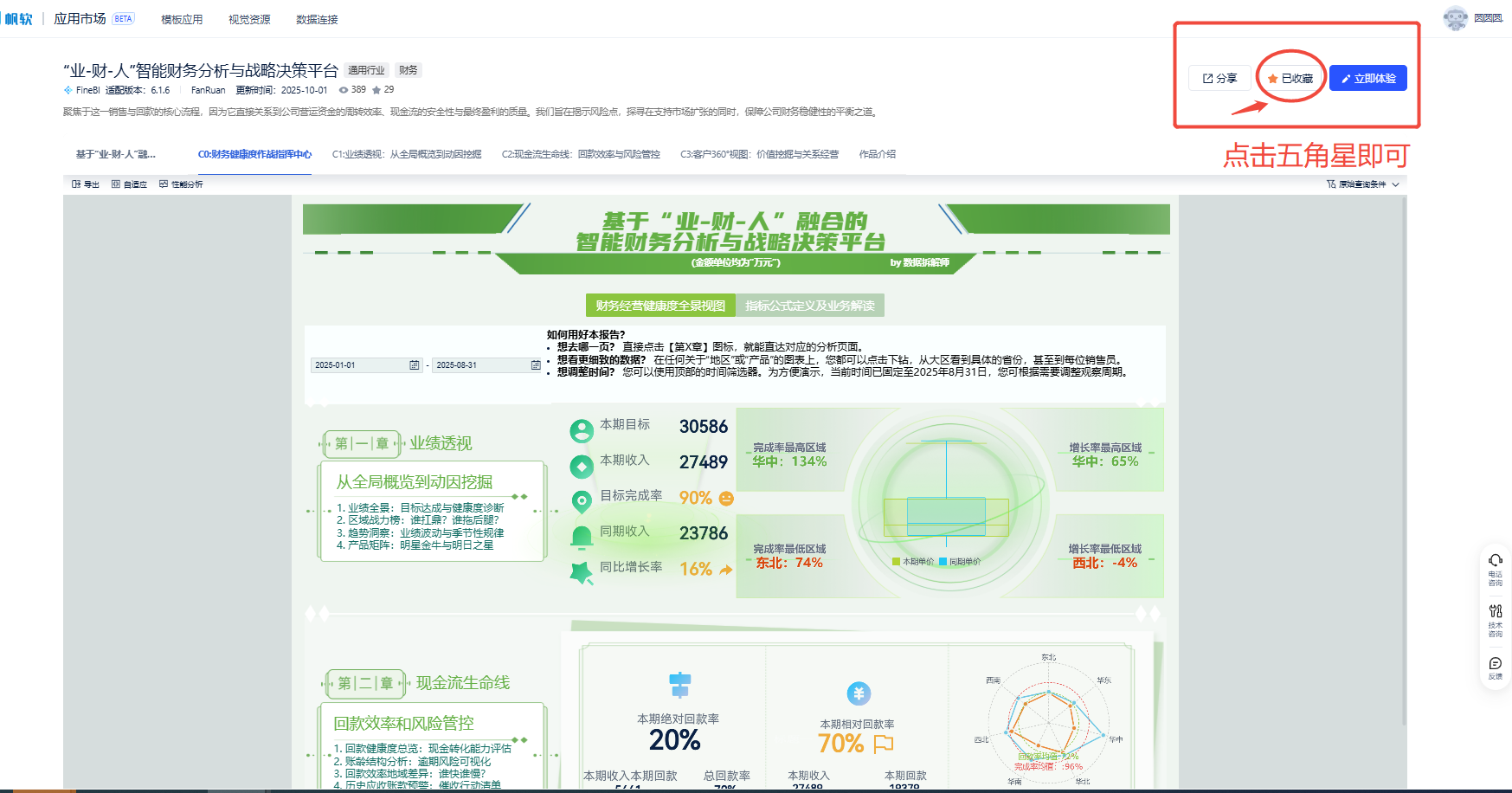The image size is (1512, 793).
Task: Open 技术咨询 from the right sidebar
Action: coord(1495,611)
